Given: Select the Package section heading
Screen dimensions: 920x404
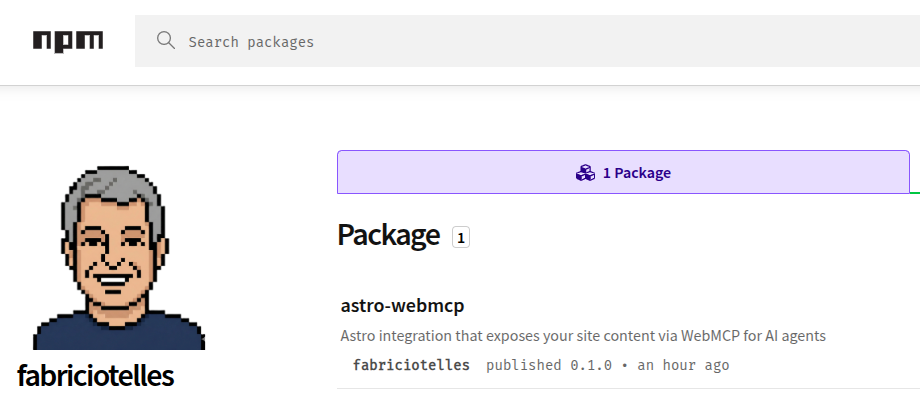Looking at the screenshot, I should 389,235.
